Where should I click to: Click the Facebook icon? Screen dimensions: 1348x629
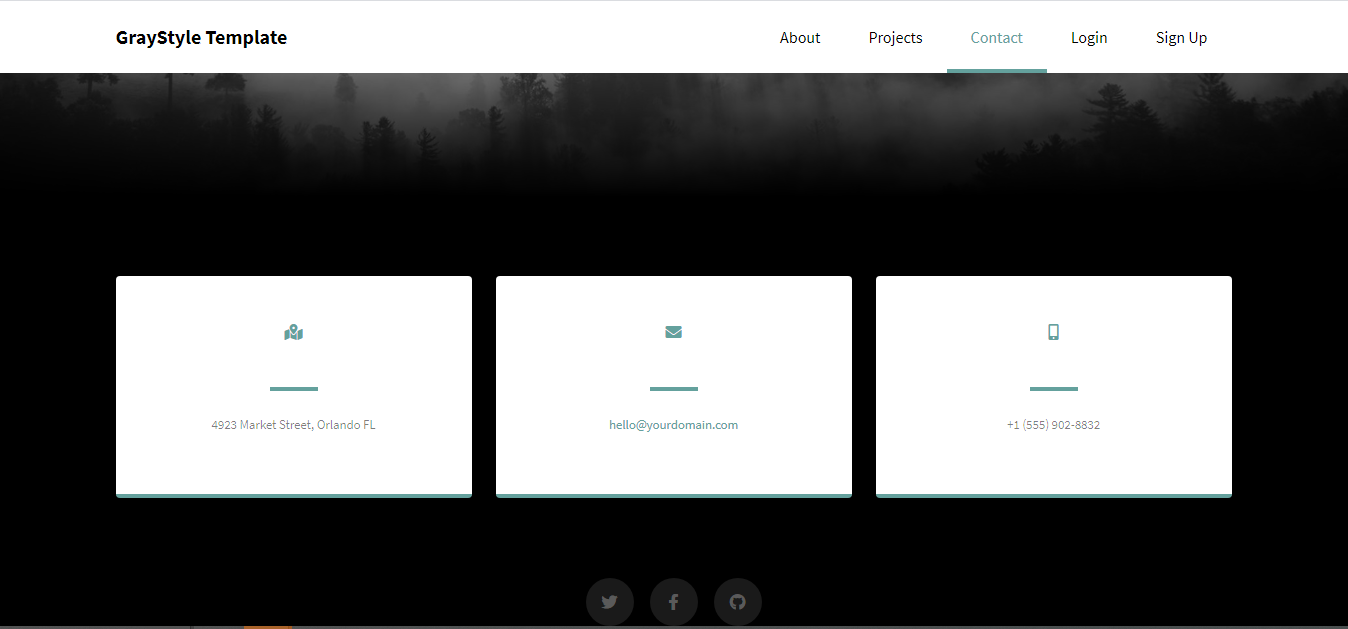(x=673, y=601)
